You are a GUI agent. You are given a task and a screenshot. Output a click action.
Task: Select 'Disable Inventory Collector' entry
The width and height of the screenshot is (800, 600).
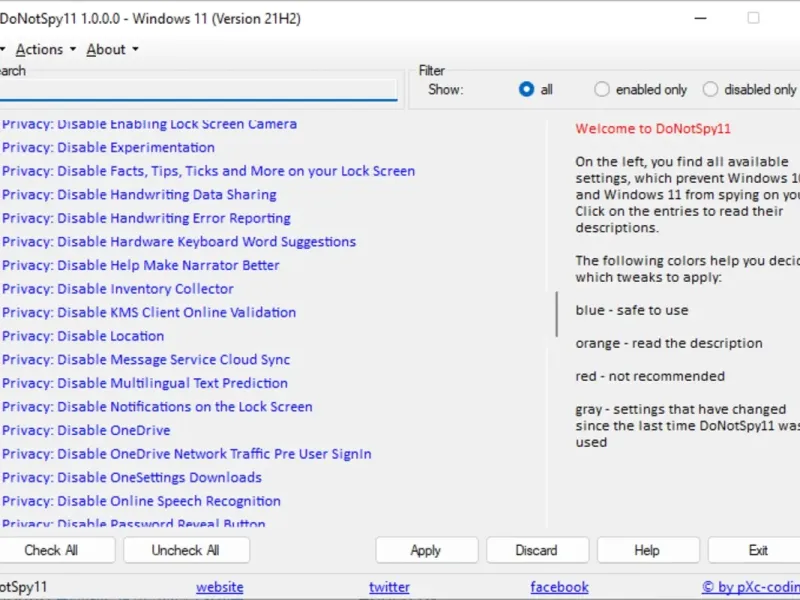pyautogui.click(x=117, y=289)
